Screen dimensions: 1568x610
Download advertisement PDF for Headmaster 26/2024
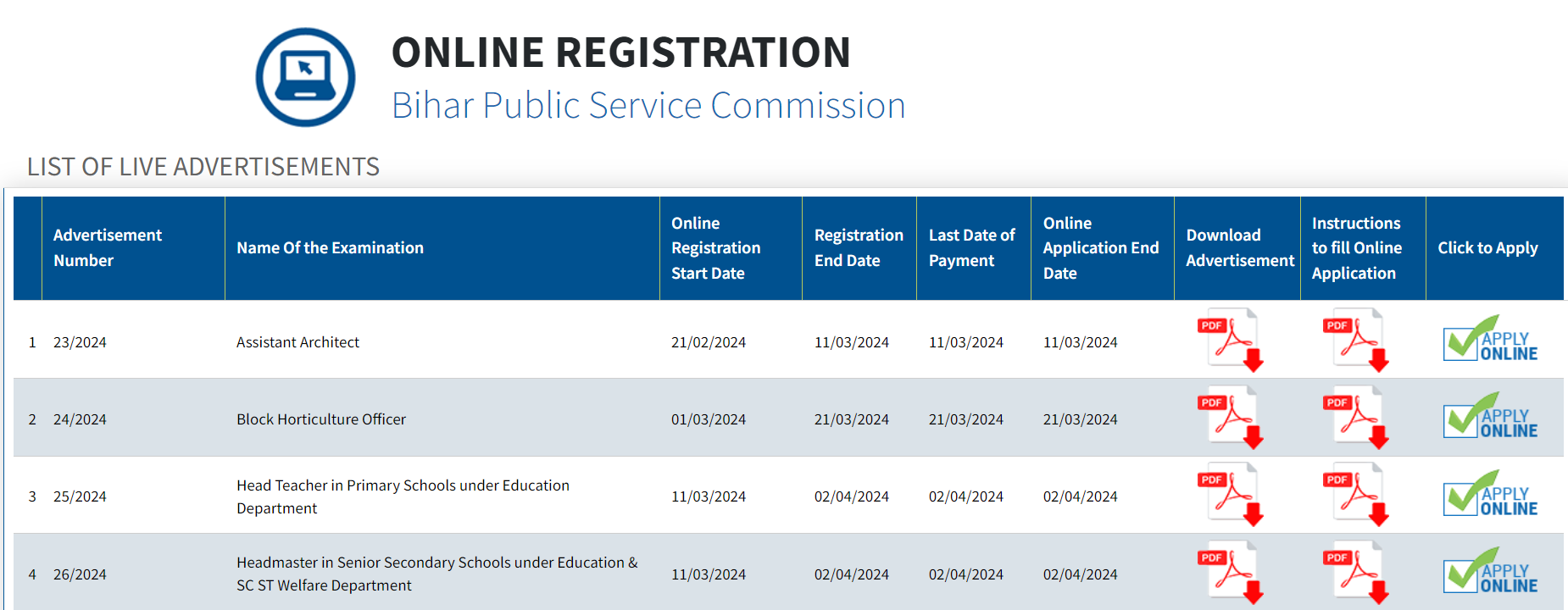click(1231, 572)
